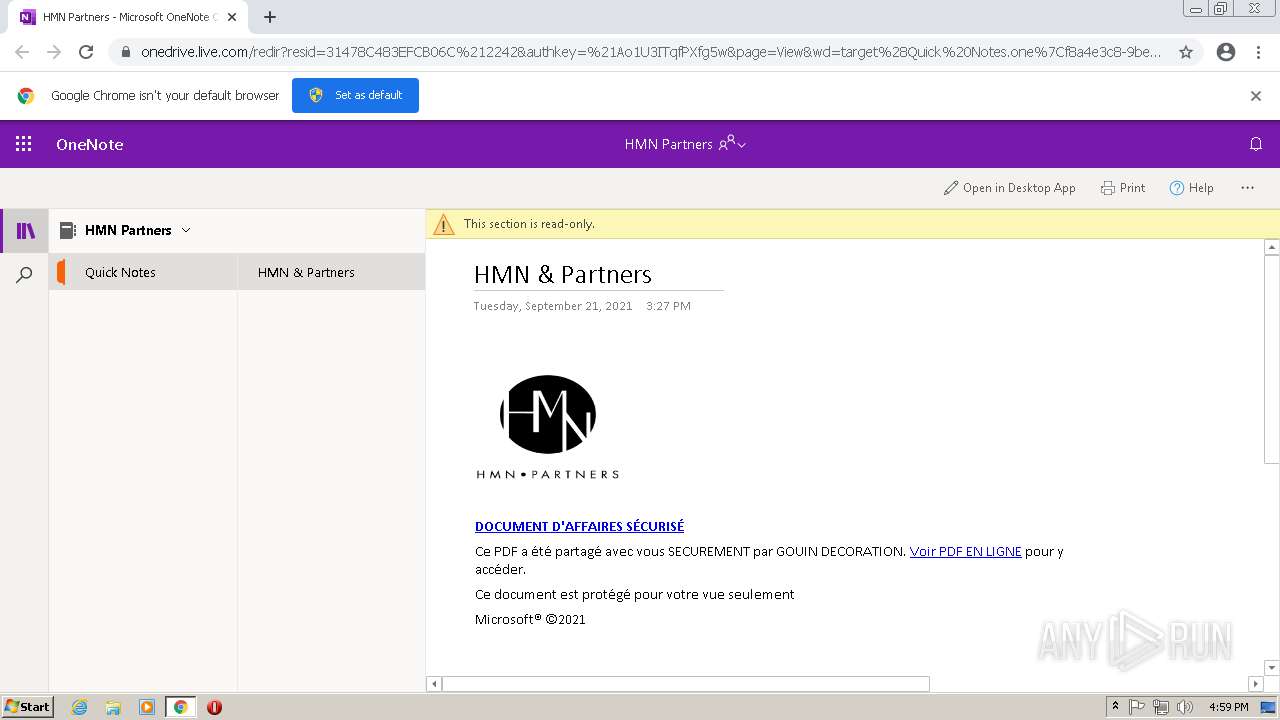Open the Chrome three-dot menu
Screen dimensions: 1280x720
[x=1258, y=52]
